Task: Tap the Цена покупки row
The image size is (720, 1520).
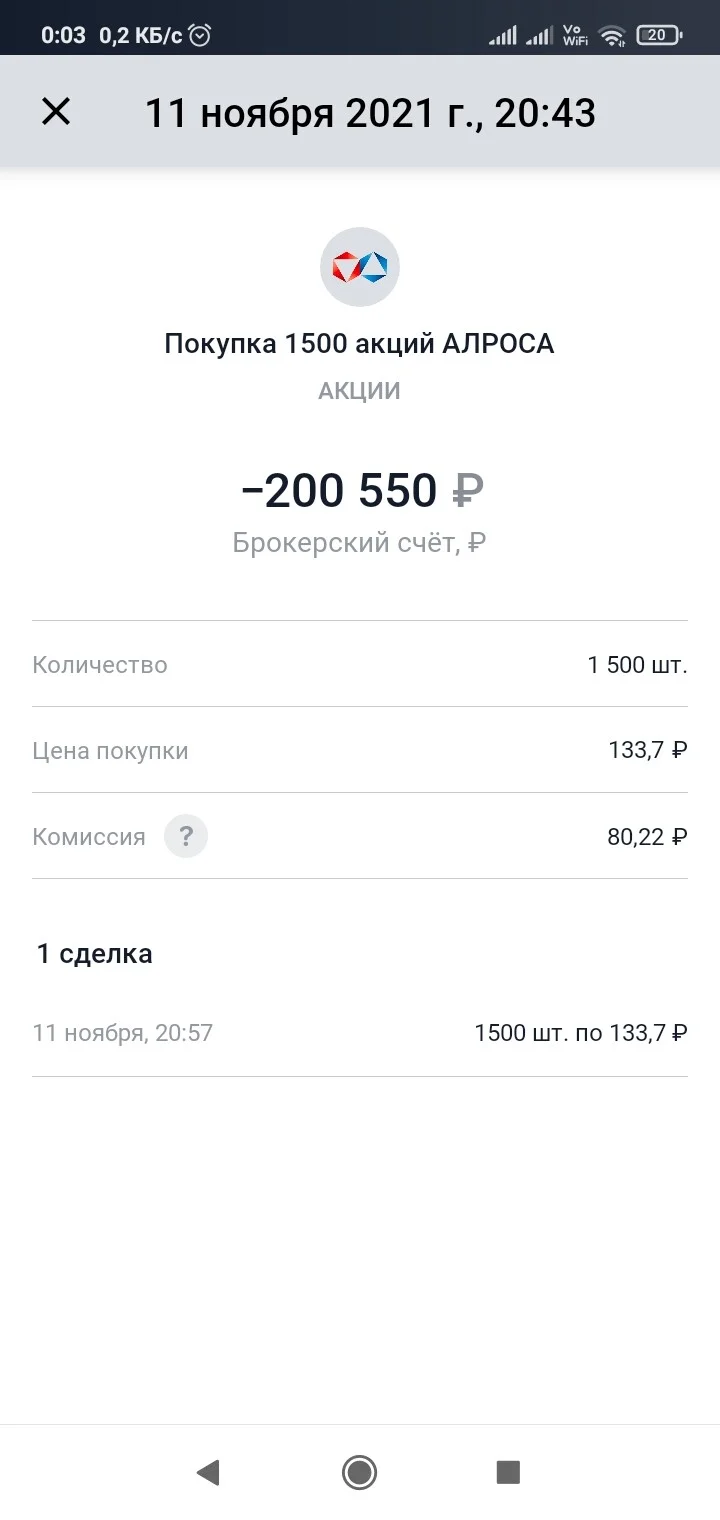Action: coord(360,750)
